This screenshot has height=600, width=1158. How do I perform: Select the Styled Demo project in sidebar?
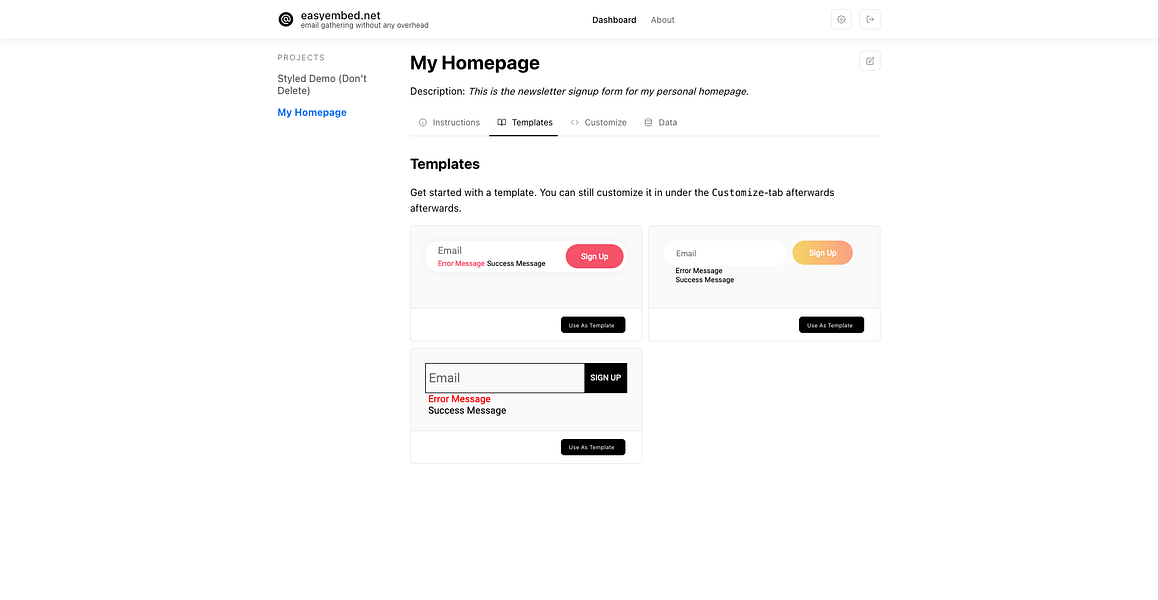click(x=321, y=84)
